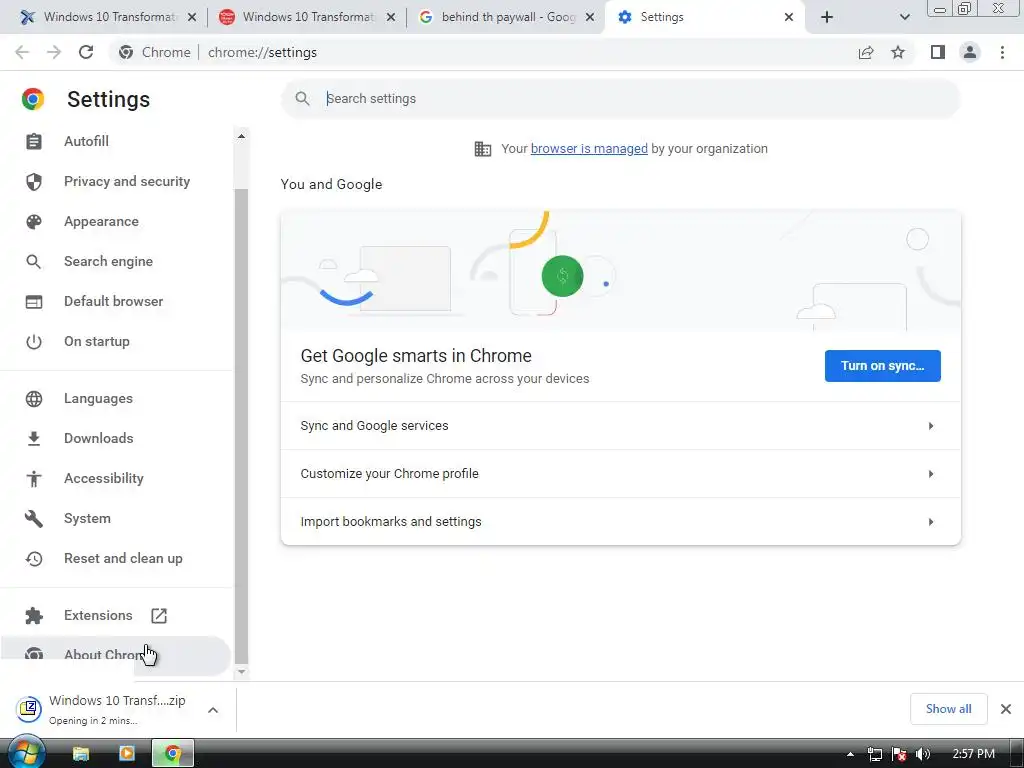Viewport: 1024px width, 768px height.
Task: Show hidden tray icons arrow
Action: 850,754
